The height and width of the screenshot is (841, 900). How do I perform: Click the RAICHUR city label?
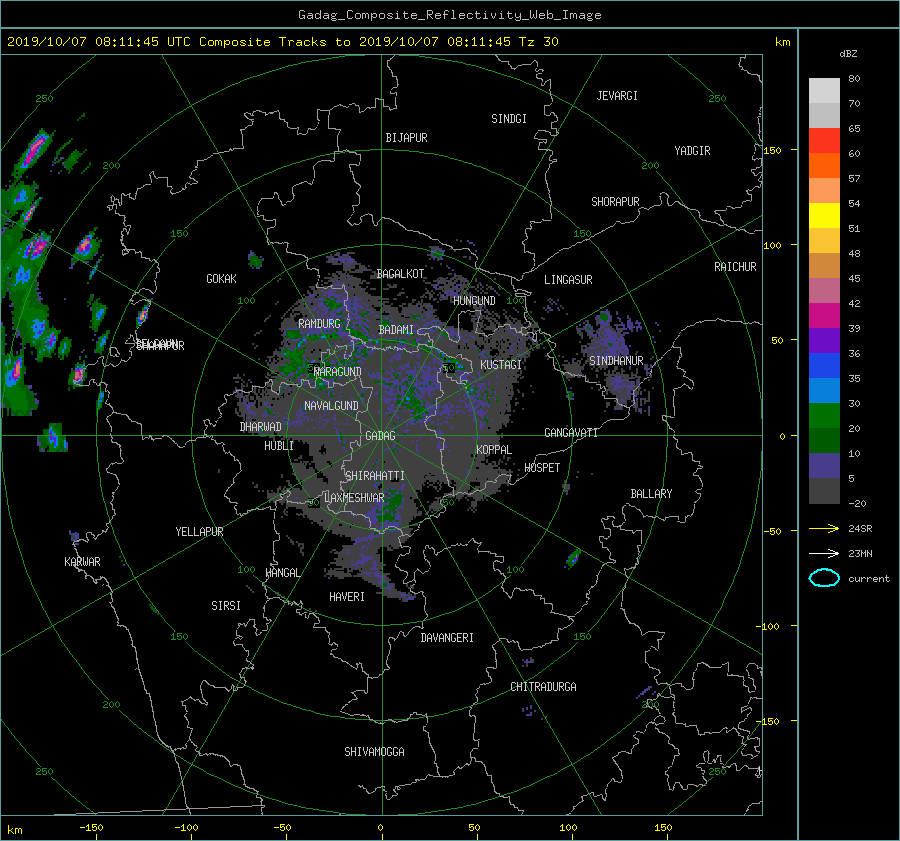click(735, 267)
